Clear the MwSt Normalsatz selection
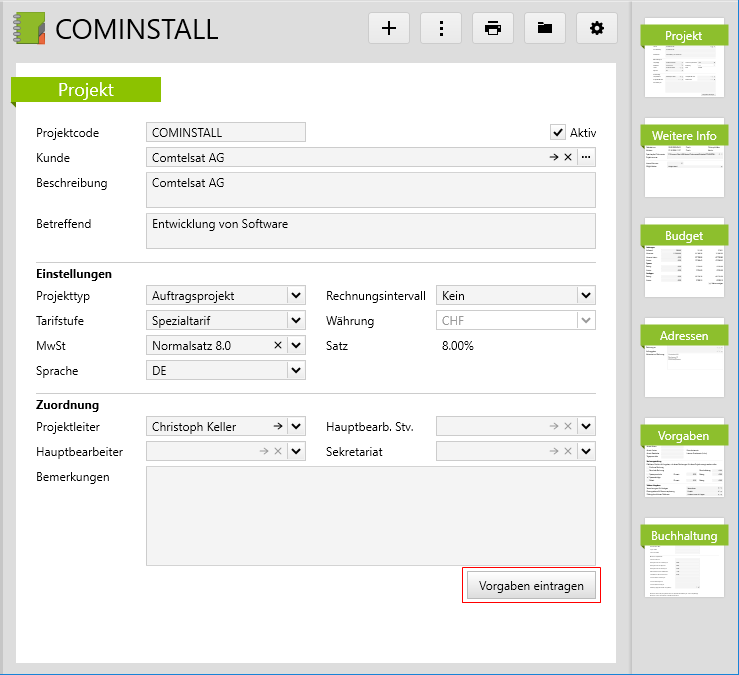The width and height of the screenshot is (739, 675). click(279, 345)
